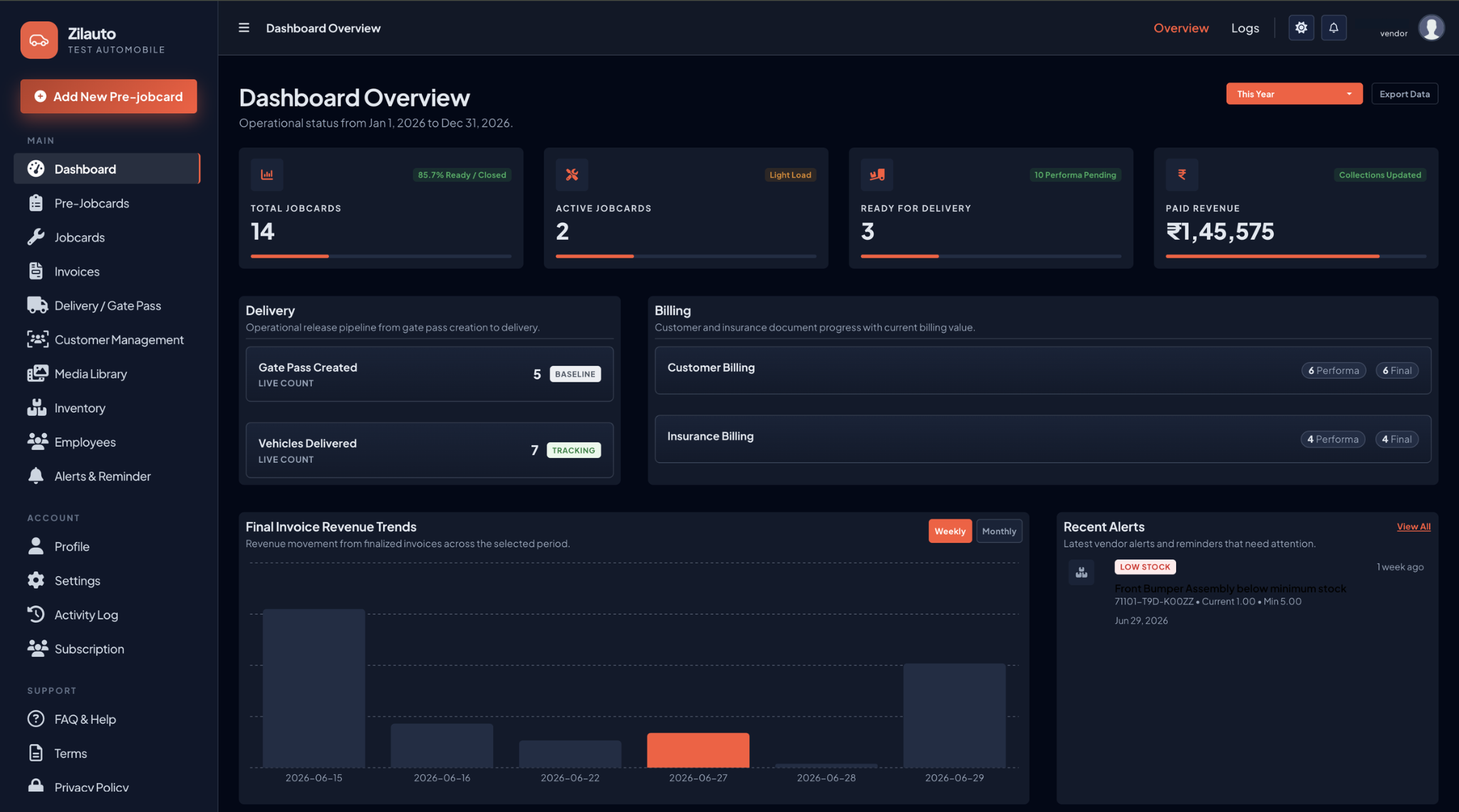The height and width of the screenshot is (812, 1459).
Task: Click the Dashboard gauge icon in sidebar
Action: click(x=36, y=169)
